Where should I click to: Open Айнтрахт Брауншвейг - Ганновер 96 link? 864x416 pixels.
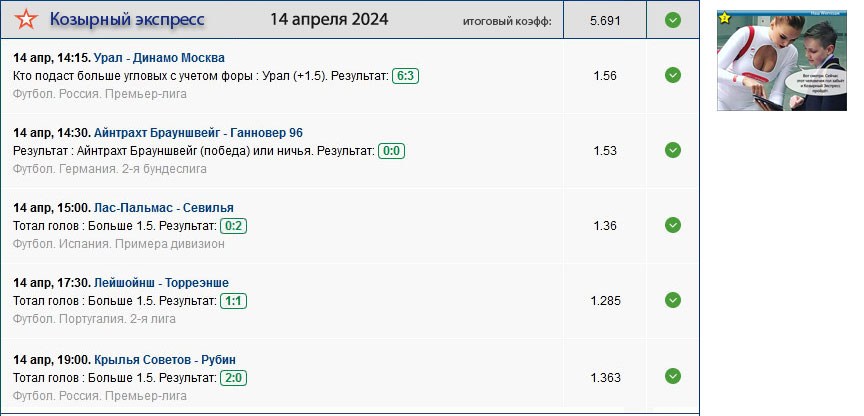198,133
